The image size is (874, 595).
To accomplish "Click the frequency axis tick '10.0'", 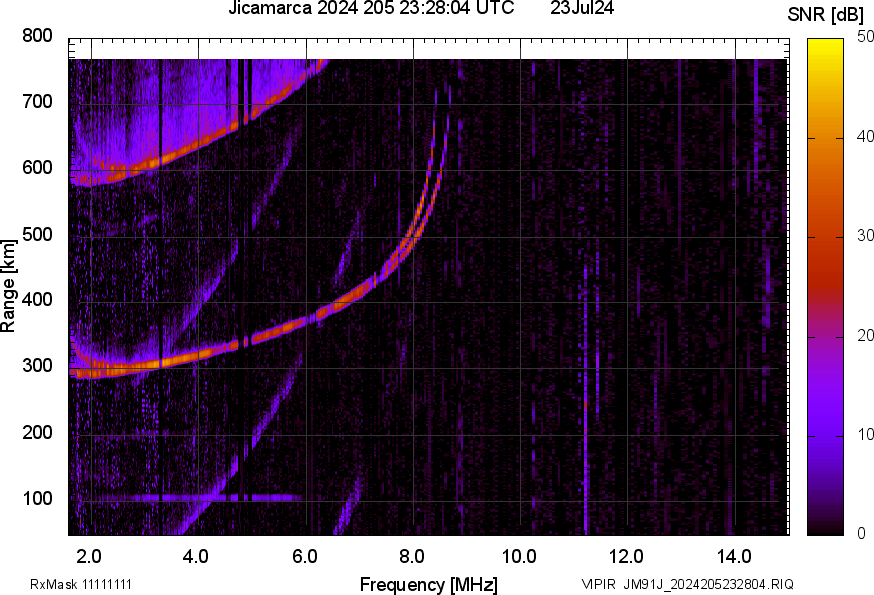I will point(519,556).
